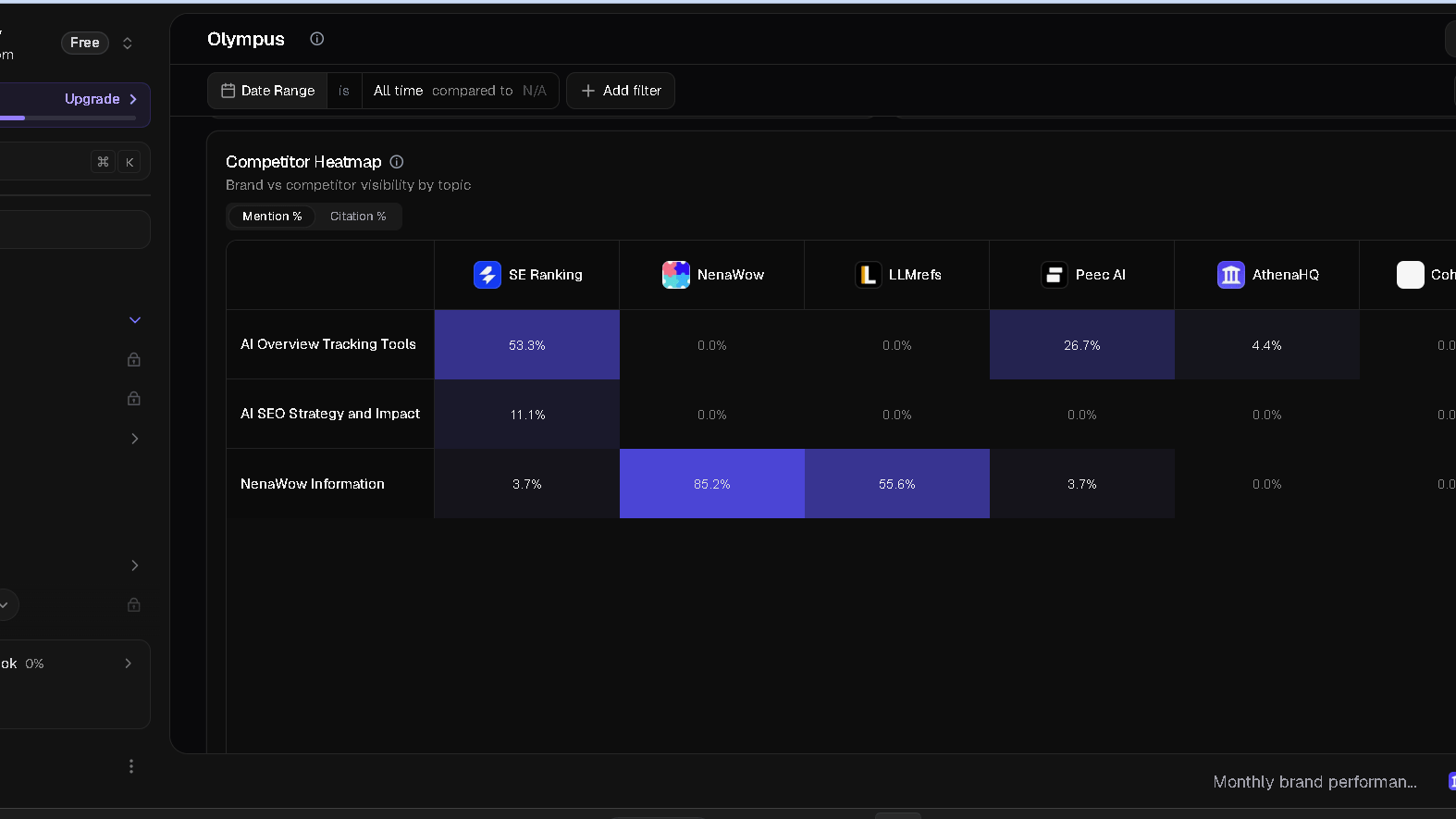
Task: Click the Command key shortcut icon
Action: (103, 162)
